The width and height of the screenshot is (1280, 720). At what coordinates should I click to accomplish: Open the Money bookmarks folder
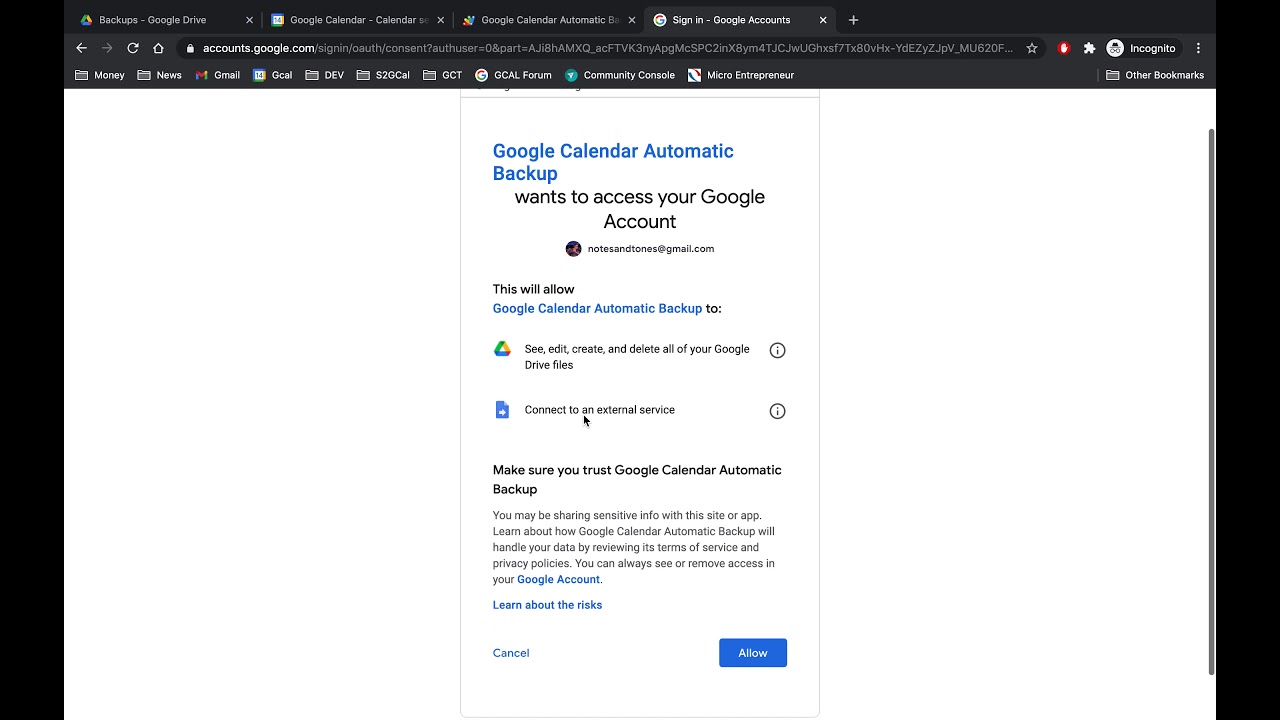click(100, 75)
